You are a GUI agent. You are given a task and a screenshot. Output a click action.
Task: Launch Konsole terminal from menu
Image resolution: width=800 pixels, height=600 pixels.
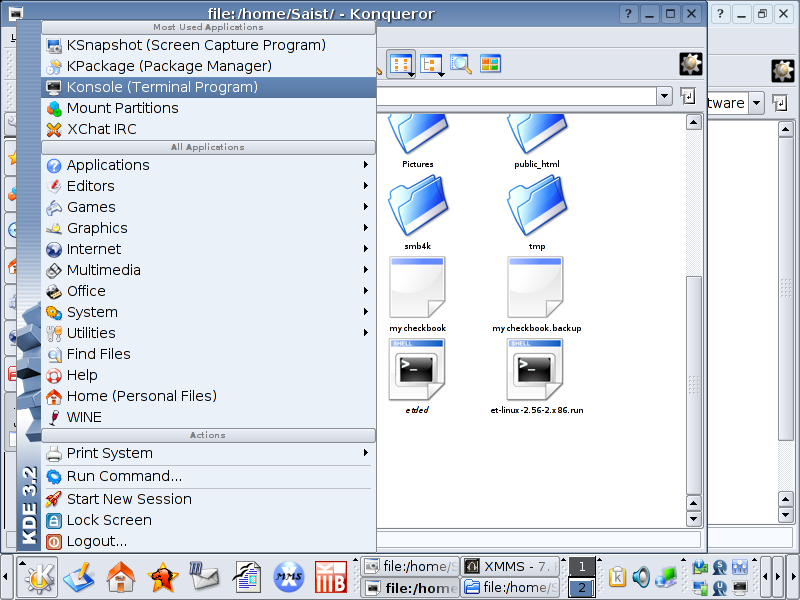[x=162, y=87]
